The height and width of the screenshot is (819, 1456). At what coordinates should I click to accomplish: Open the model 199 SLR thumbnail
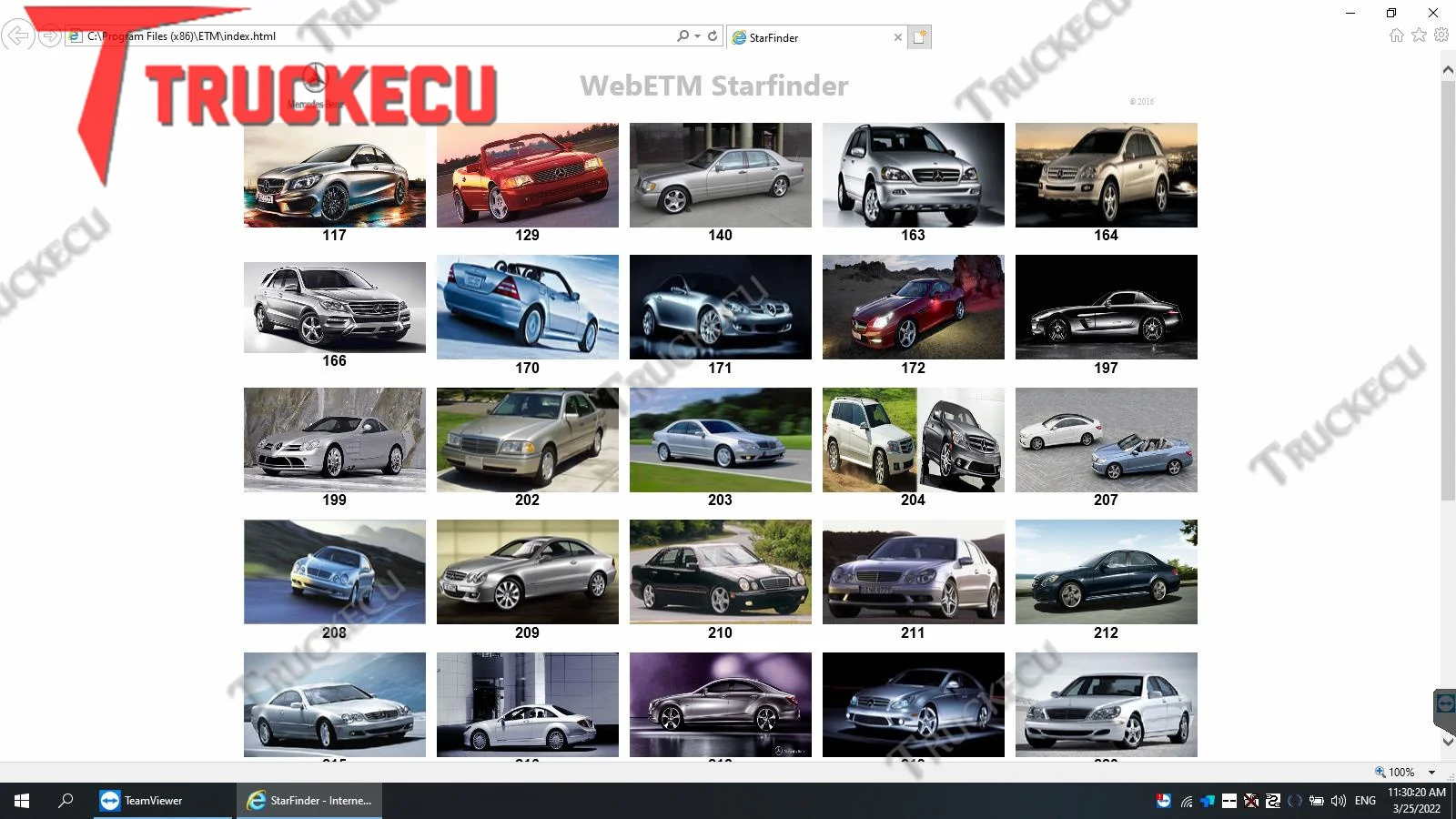(335, 440)
